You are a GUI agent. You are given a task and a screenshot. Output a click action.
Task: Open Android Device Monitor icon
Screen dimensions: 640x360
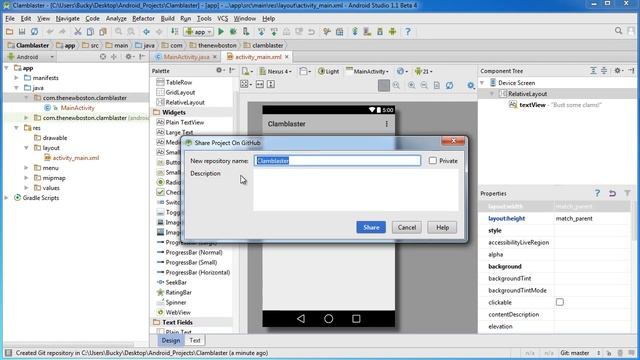pyautogui.click(x=393, y=31)
